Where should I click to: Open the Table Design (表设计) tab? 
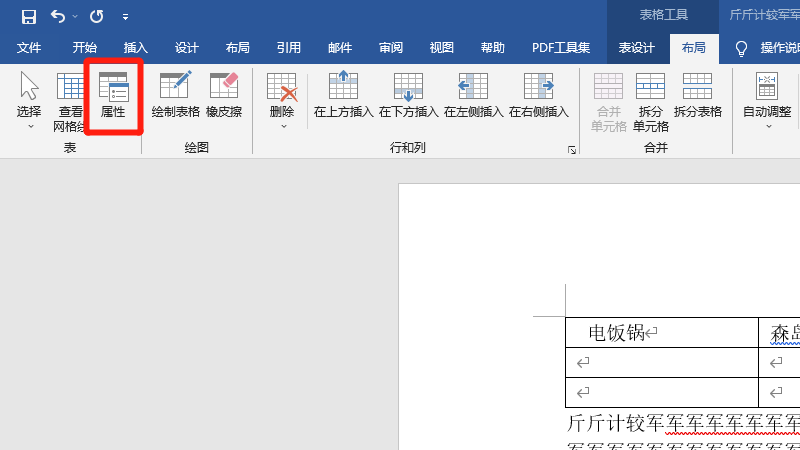(636, 47)
